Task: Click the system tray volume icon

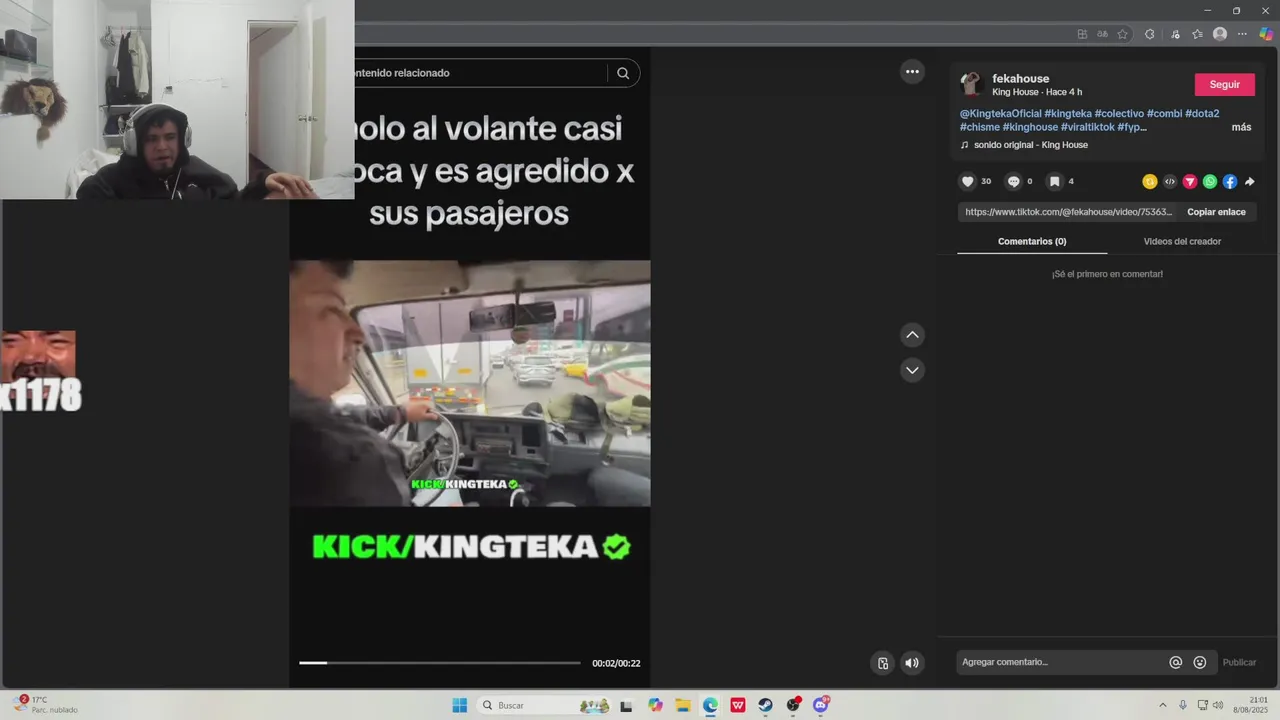Action: coord(1218,705)
